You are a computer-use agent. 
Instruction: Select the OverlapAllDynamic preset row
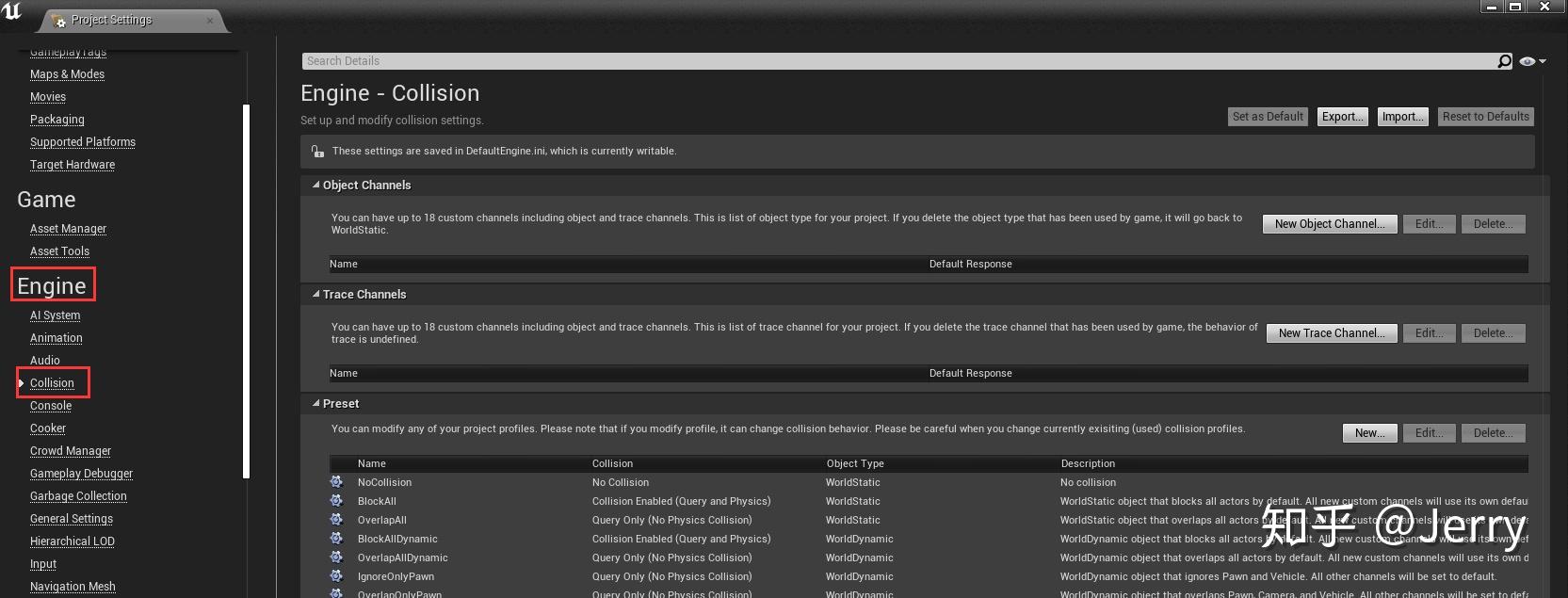(x=929, y=558)
